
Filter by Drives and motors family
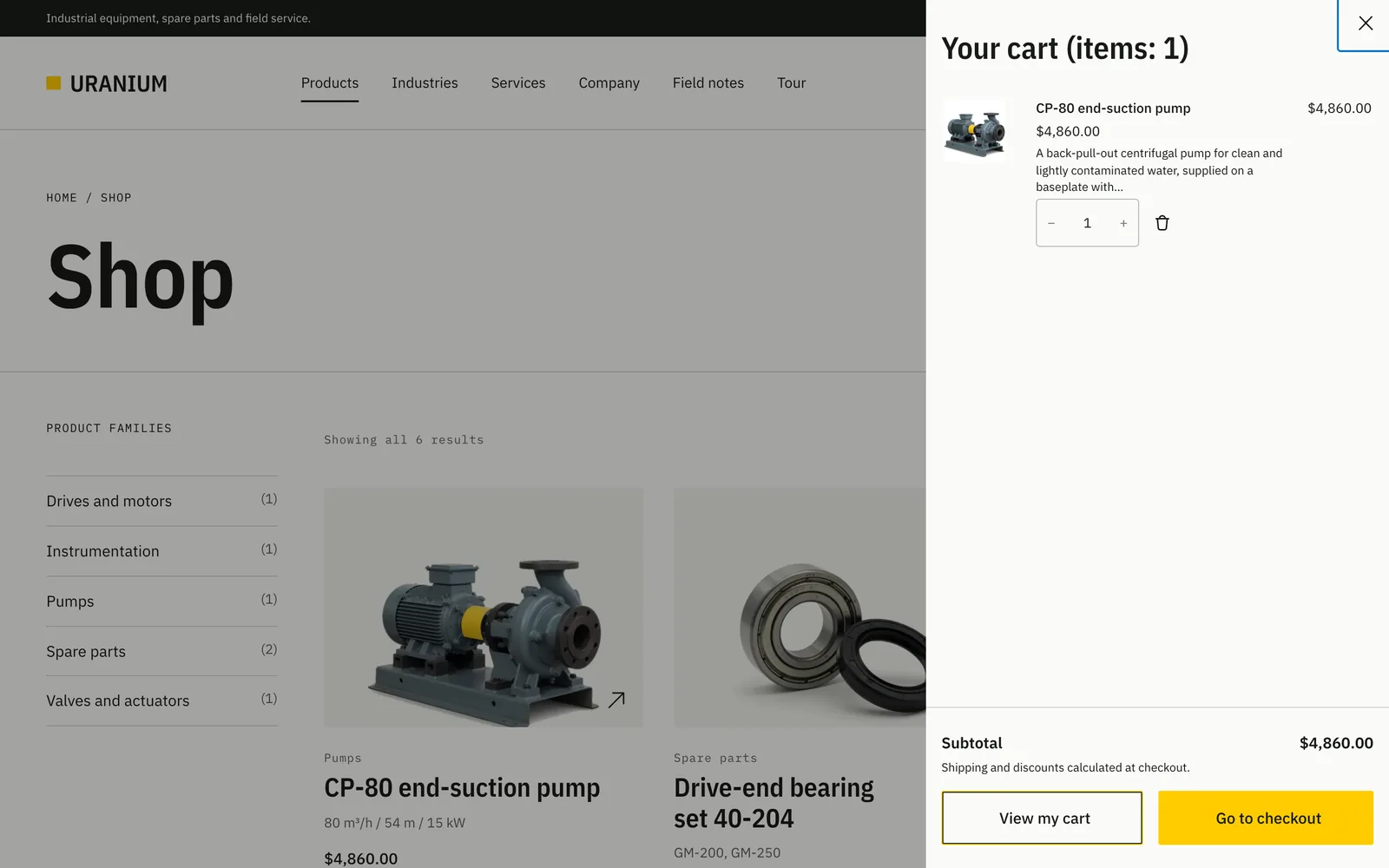pos(161,501)
